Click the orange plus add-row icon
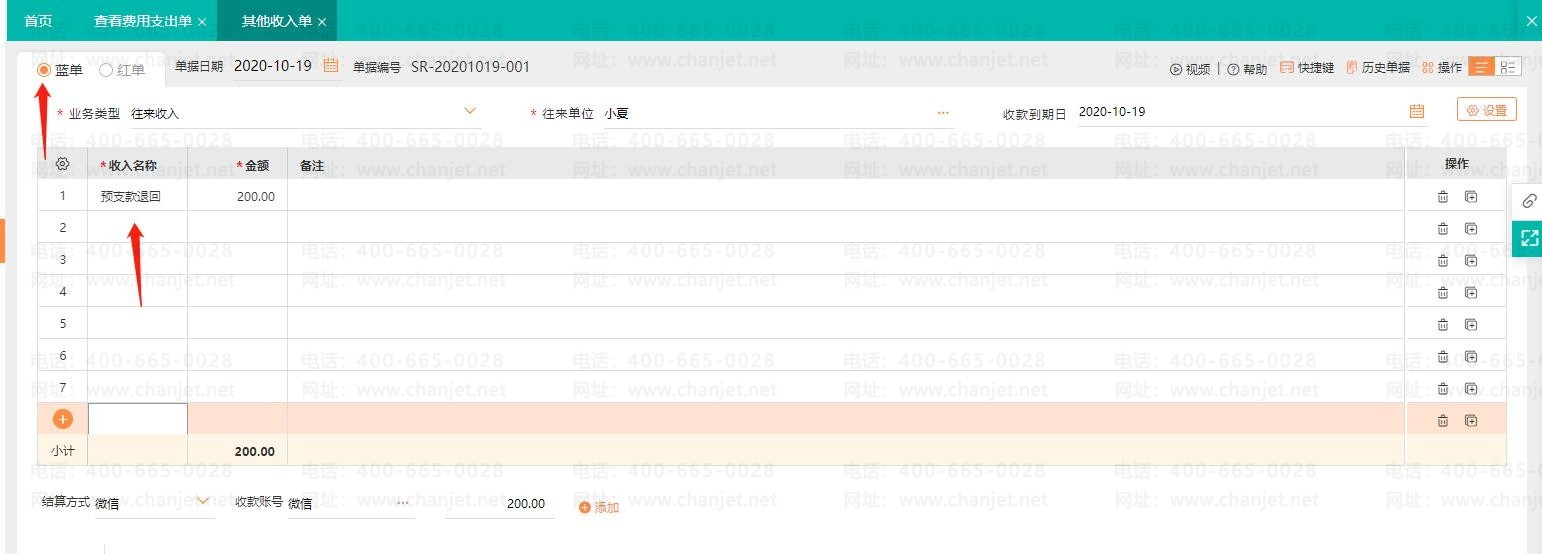 [62, 420]
